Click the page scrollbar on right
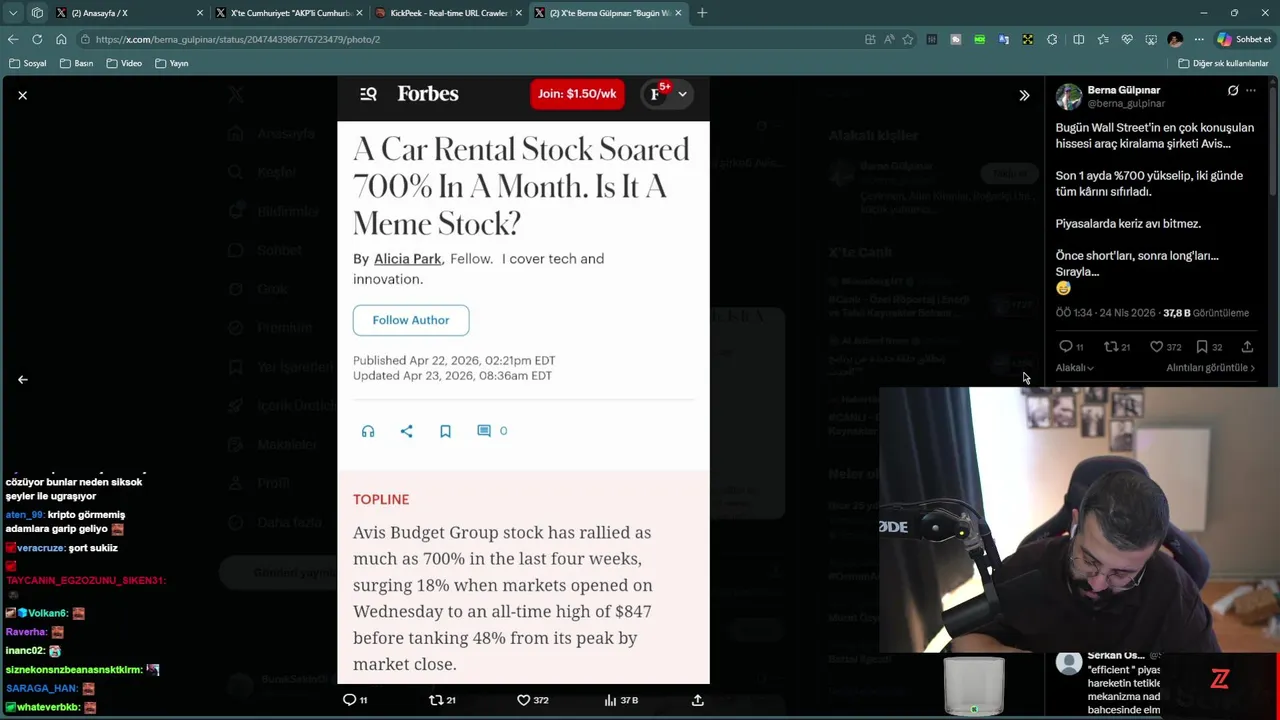Viewport: 1280px width, 720px height. point(1273,140)
